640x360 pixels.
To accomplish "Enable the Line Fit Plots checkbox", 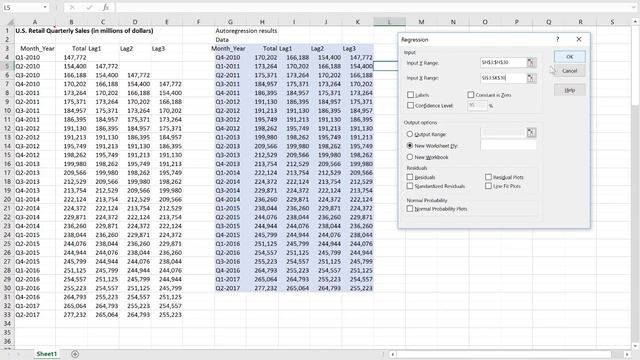I will 488,186.
